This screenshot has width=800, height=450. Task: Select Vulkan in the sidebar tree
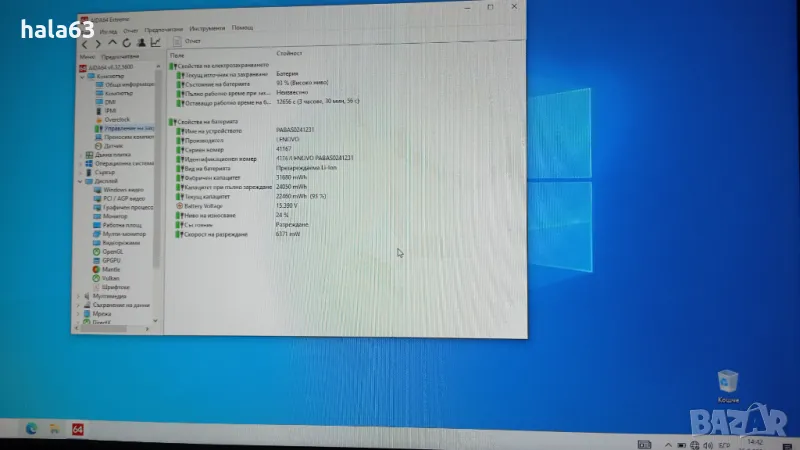[x=110, y=278]
